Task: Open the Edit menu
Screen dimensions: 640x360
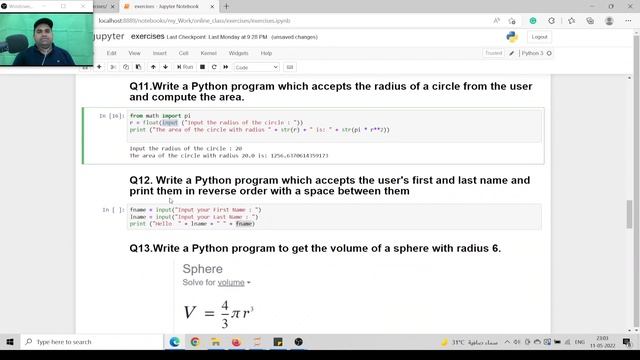Action: [x=111, y=53]
